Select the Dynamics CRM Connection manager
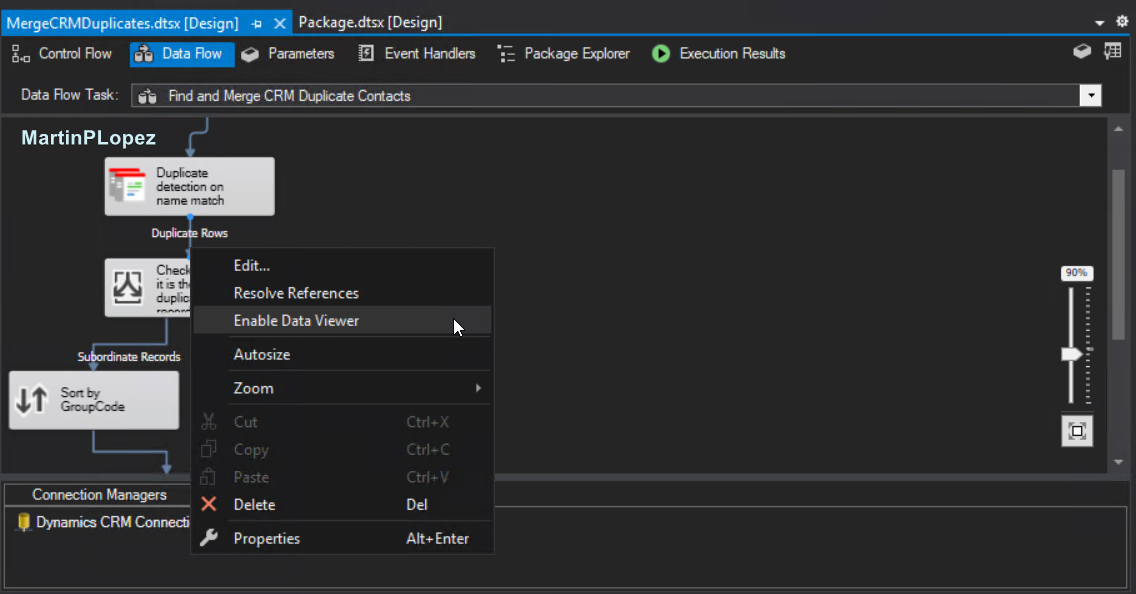 click(x=100, y=521)
